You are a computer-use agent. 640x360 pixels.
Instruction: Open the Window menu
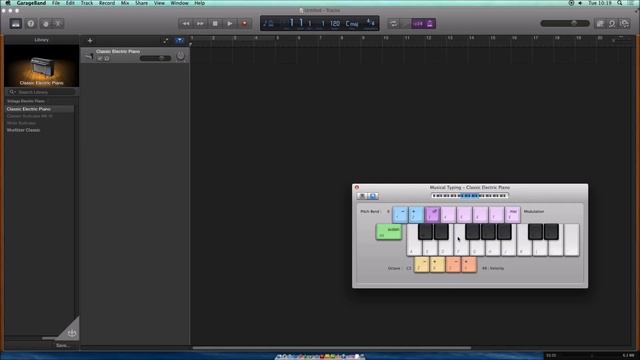pyautogui.click(x=179, y=3)
